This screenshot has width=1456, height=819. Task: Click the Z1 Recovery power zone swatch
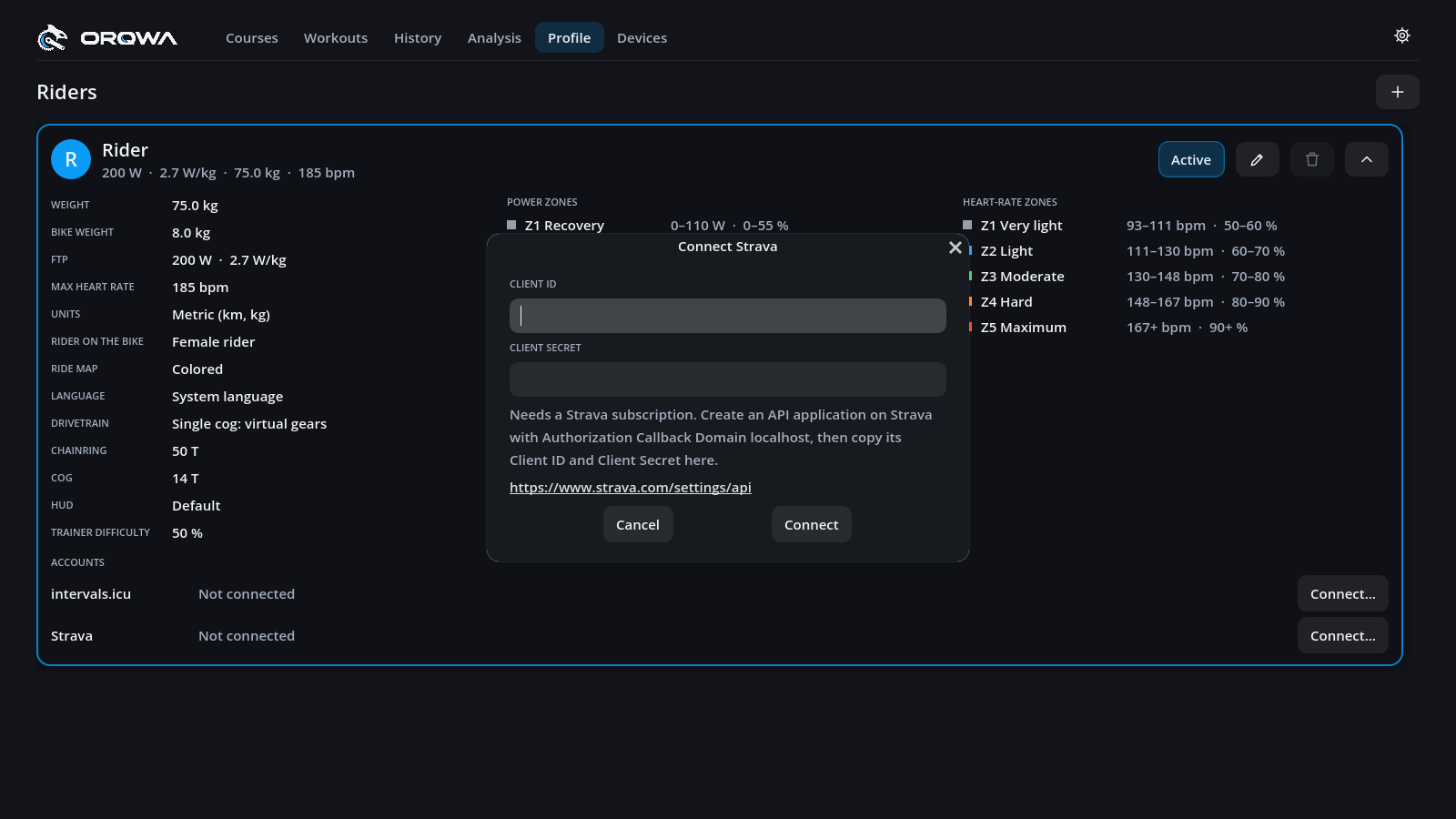(511, 225)
